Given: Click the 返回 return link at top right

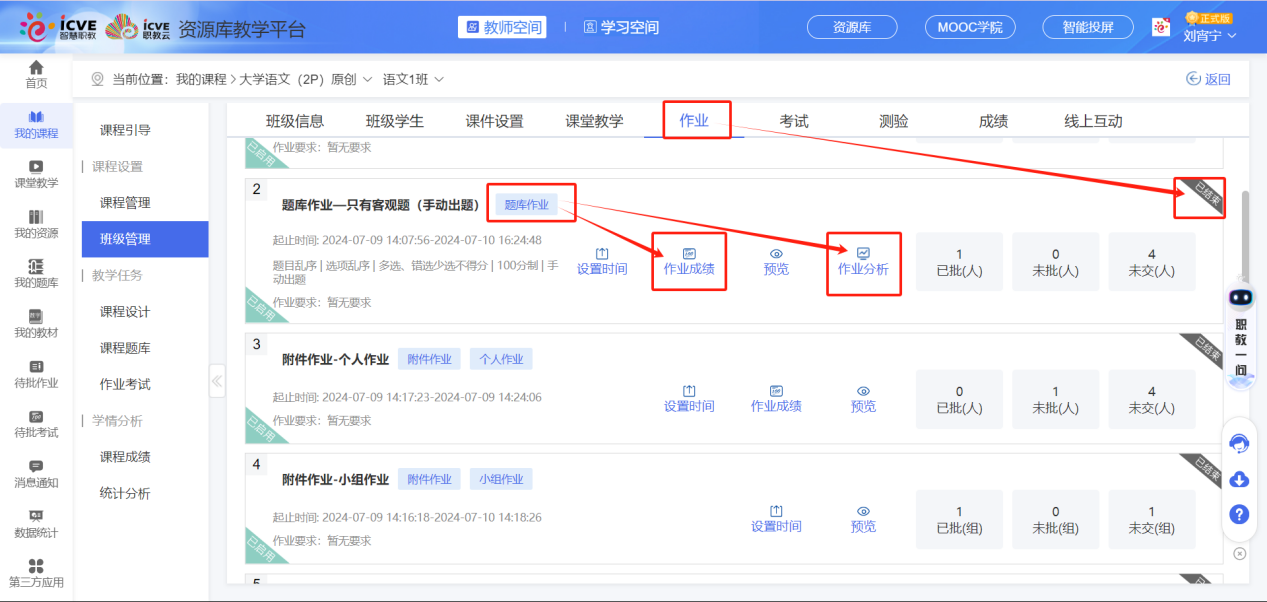Looking at the screenshot, I should (x=1207, y=77).
